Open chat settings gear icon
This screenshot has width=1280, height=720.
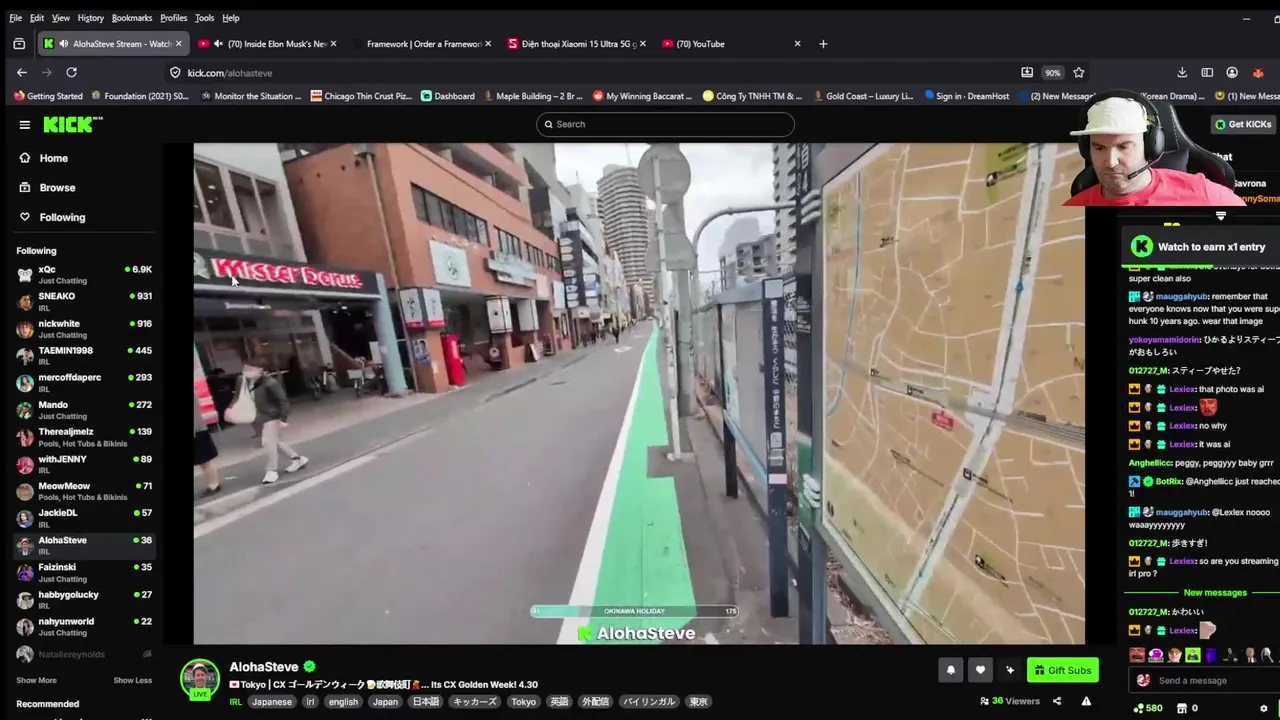1264,708
